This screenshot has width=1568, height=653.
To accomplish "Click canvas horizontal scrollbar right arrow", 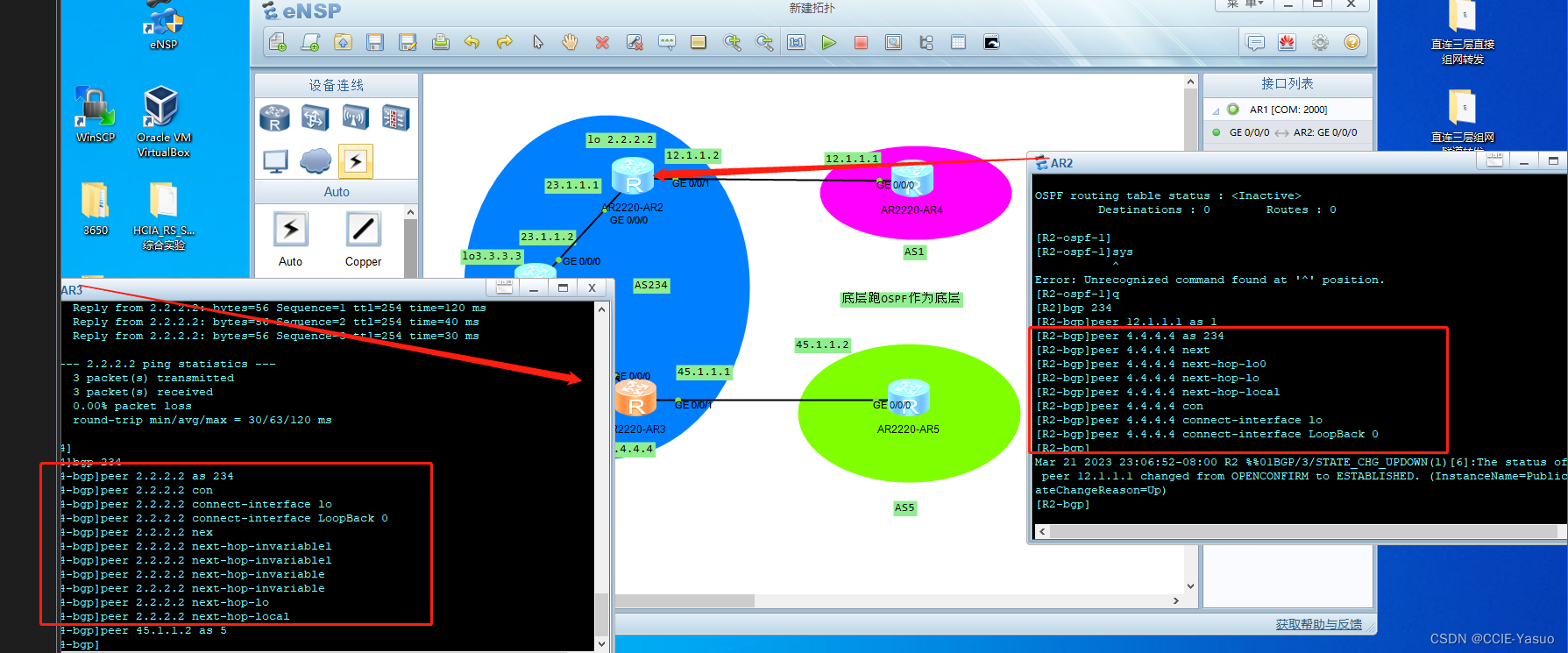I will [x=1176, y=600].
